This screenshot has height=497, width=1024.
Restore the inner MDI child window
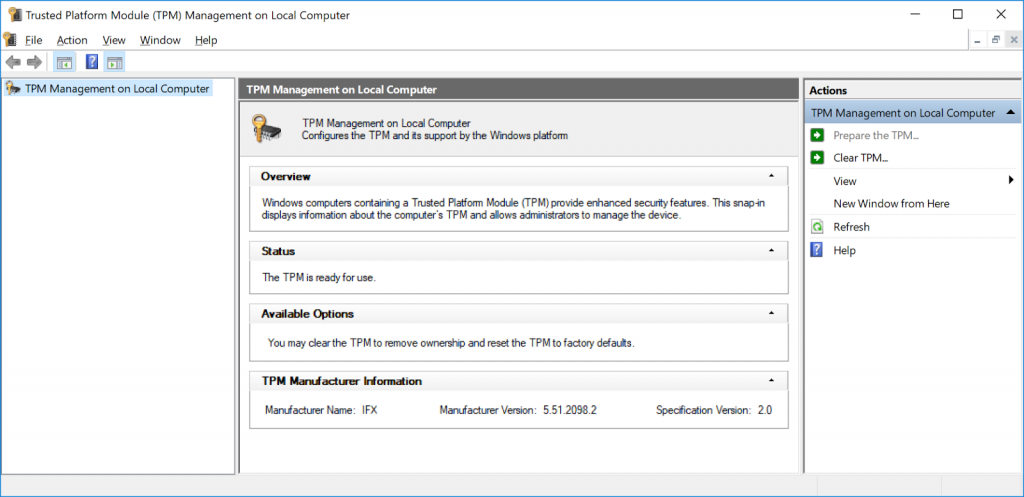click(x=996, y=40)
